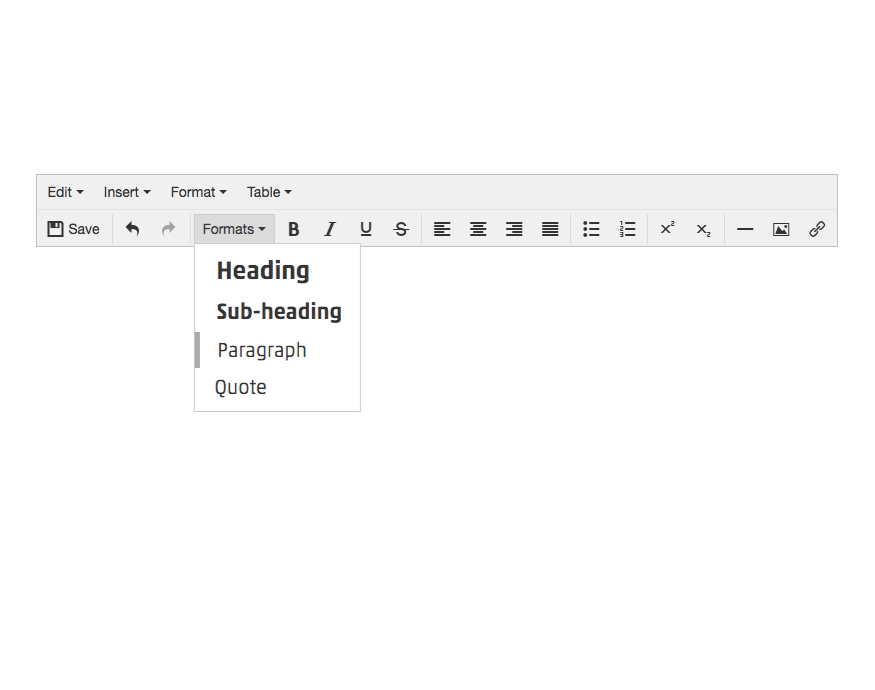The width and height of the screenshot is (875, 690).
Task: Insert a hyperlink
Action: click(817, 229)
